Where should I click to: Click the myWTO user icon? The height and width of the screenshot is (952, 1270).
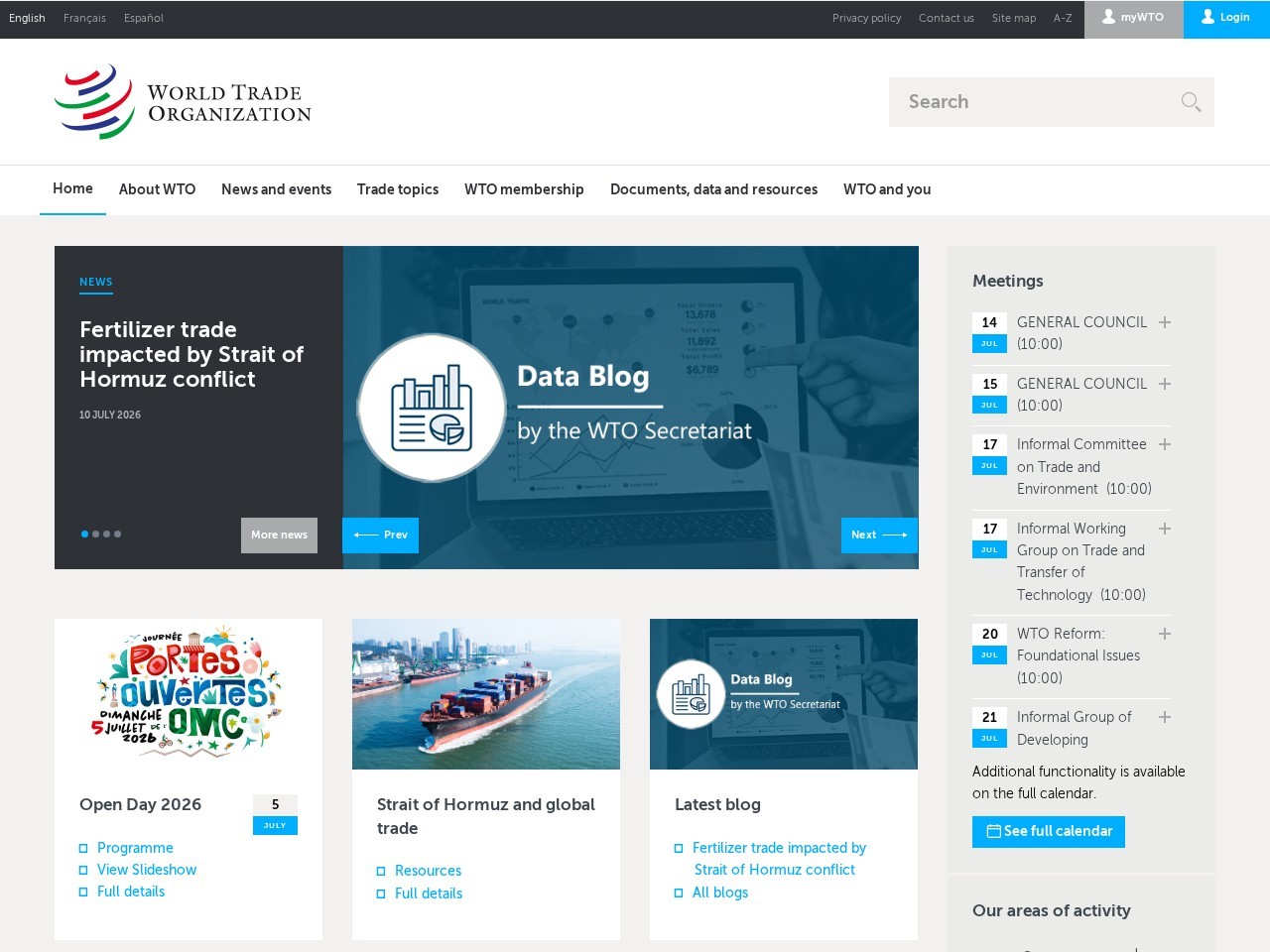click(x=1108, y=17)
